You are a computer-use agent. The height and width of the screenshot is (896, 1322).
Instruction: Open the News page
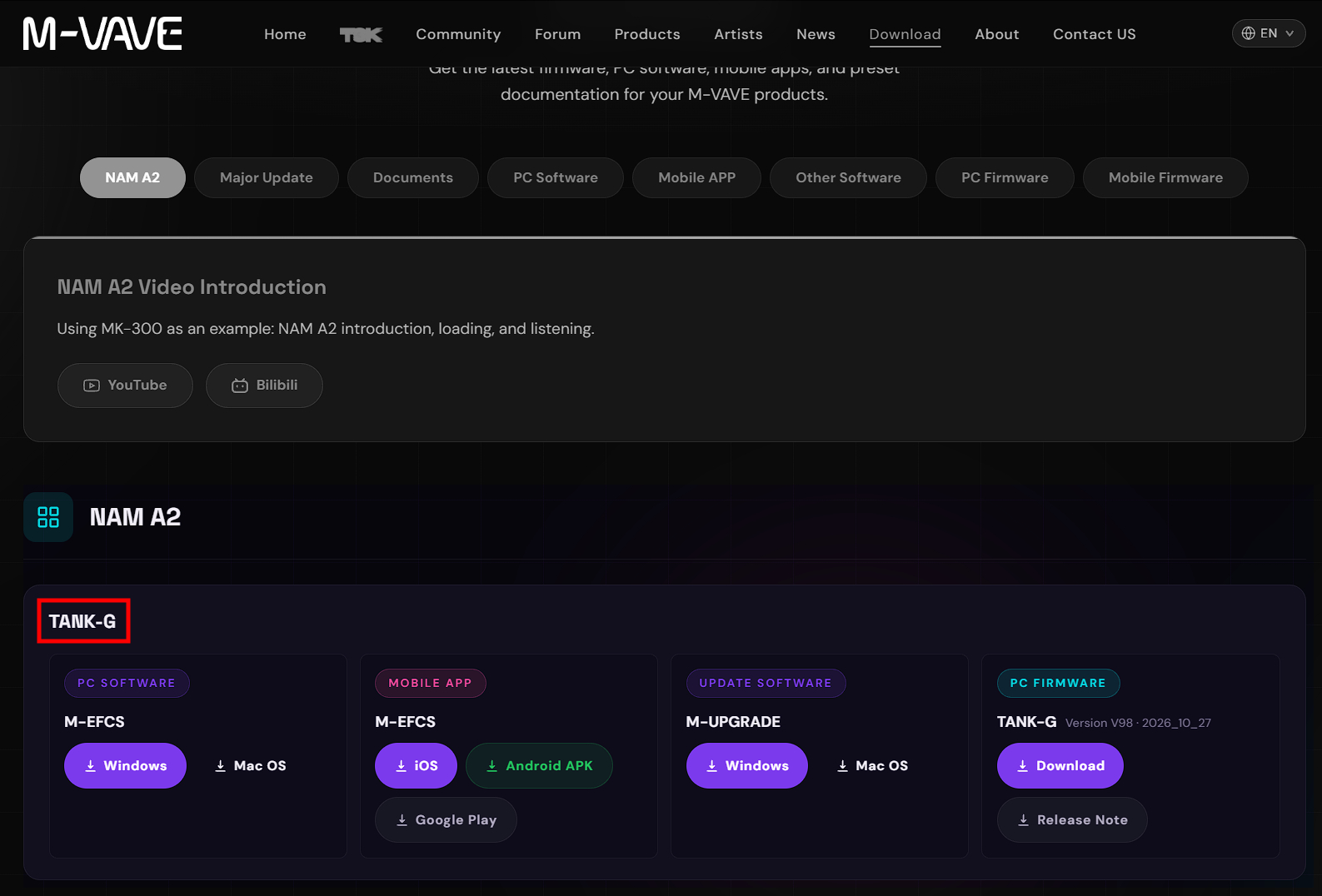coord(816,34)
